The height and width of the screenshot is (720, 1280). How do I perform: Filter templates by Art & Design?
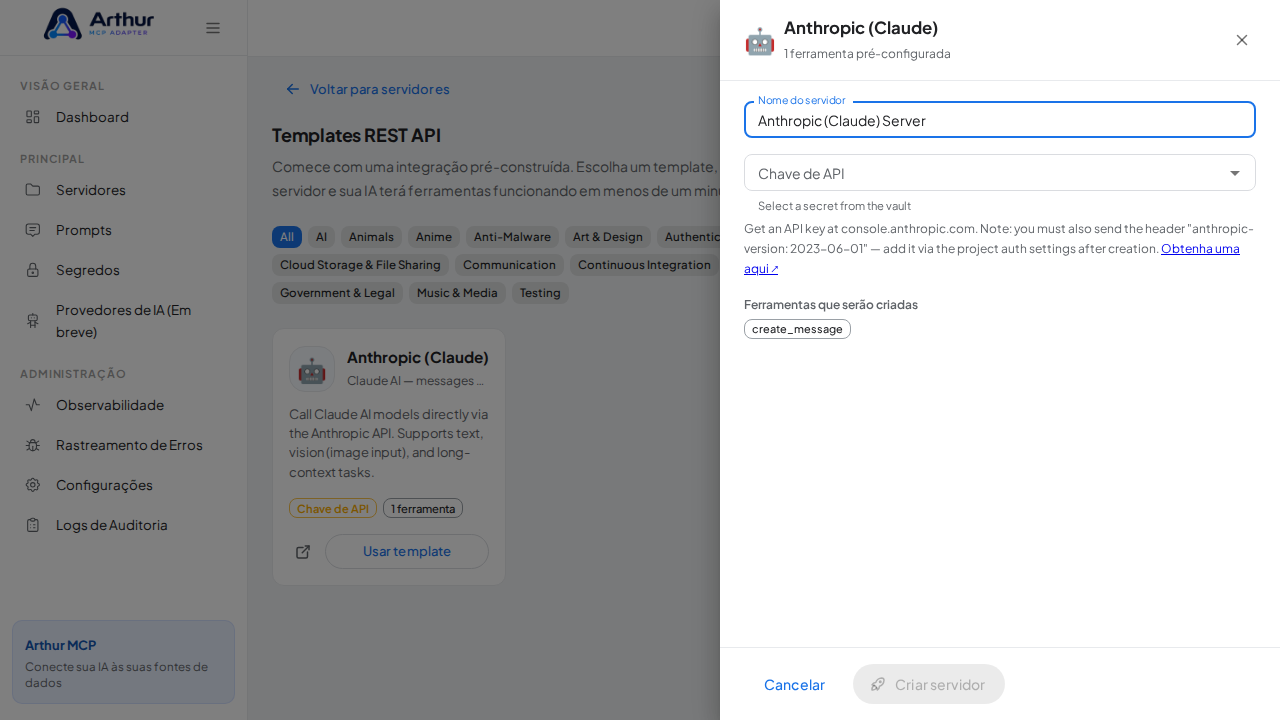coord(608,237)
